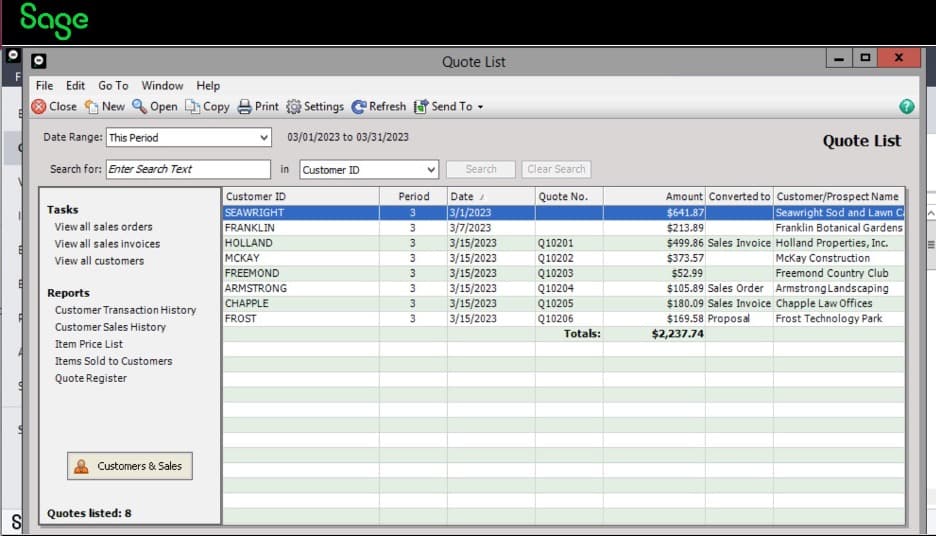This screenshot has width=936, height=536.
Task: Select the HOLLAND customer ID cell
Action: 301,243
